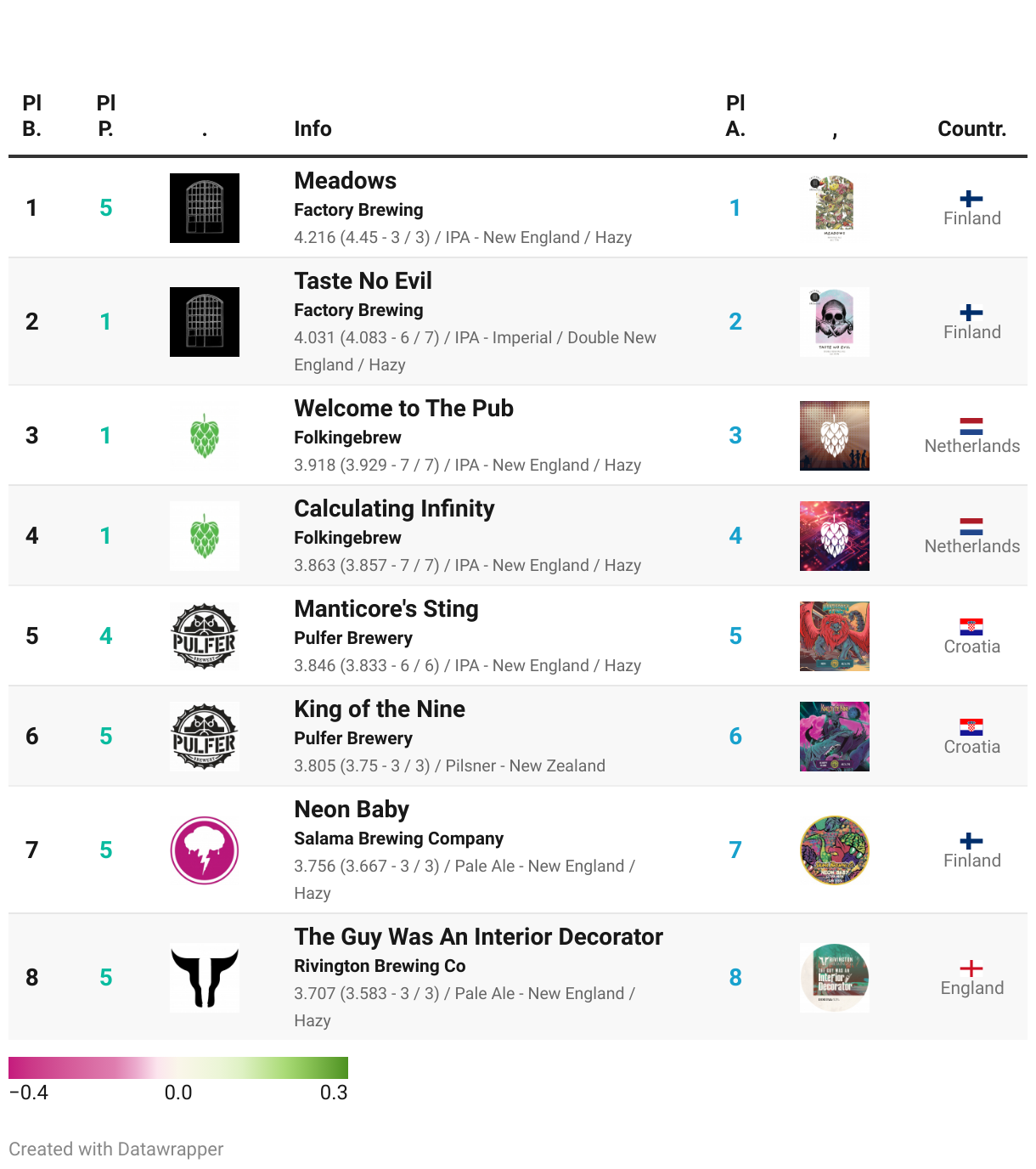
Task: Click the Created with Datawrapper link
Action: pyautogui.click(x=116, y=1149)
